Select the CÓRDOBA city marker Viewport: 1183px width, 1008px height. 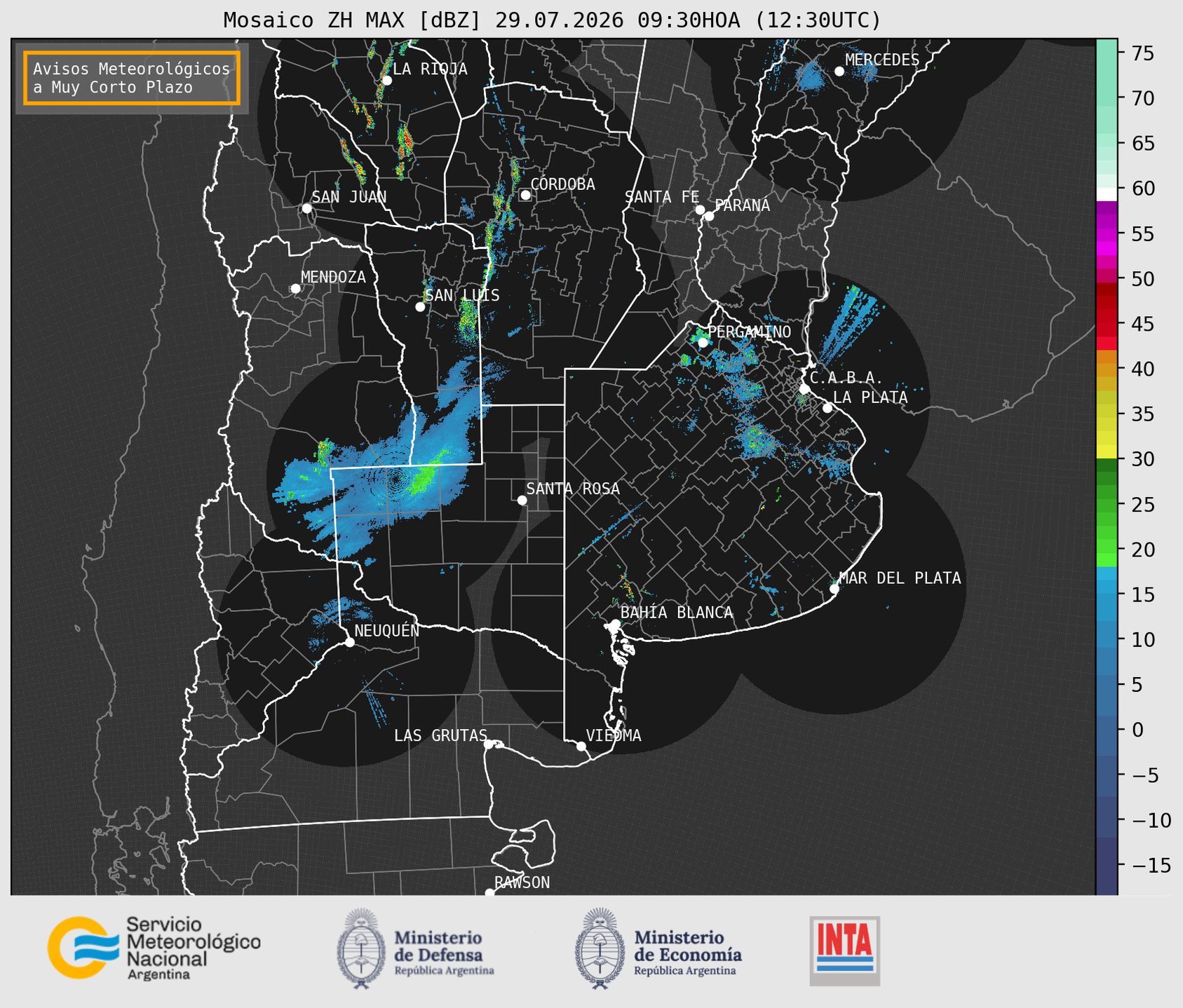(525, 195)
